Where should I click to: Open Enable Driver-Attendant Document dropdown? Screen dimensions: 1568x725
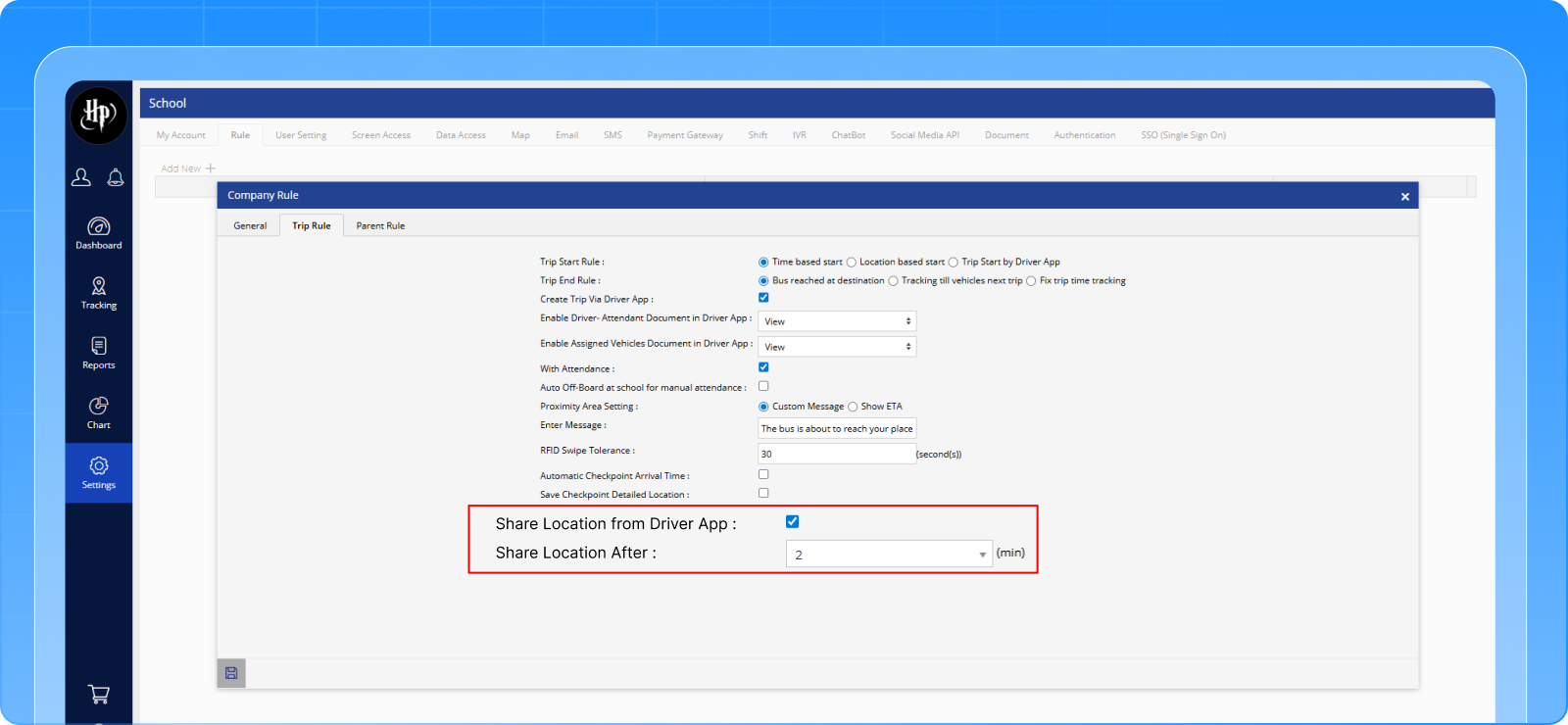click(x=837, y=321)
